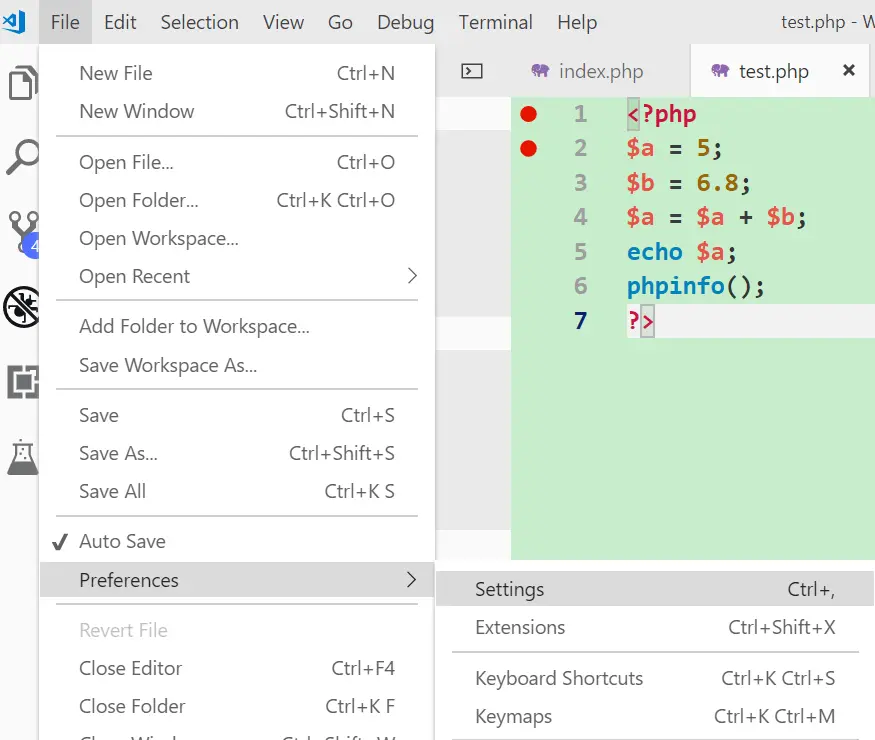Select Keyboard Shortcuts in the submenu

[559, 678]
